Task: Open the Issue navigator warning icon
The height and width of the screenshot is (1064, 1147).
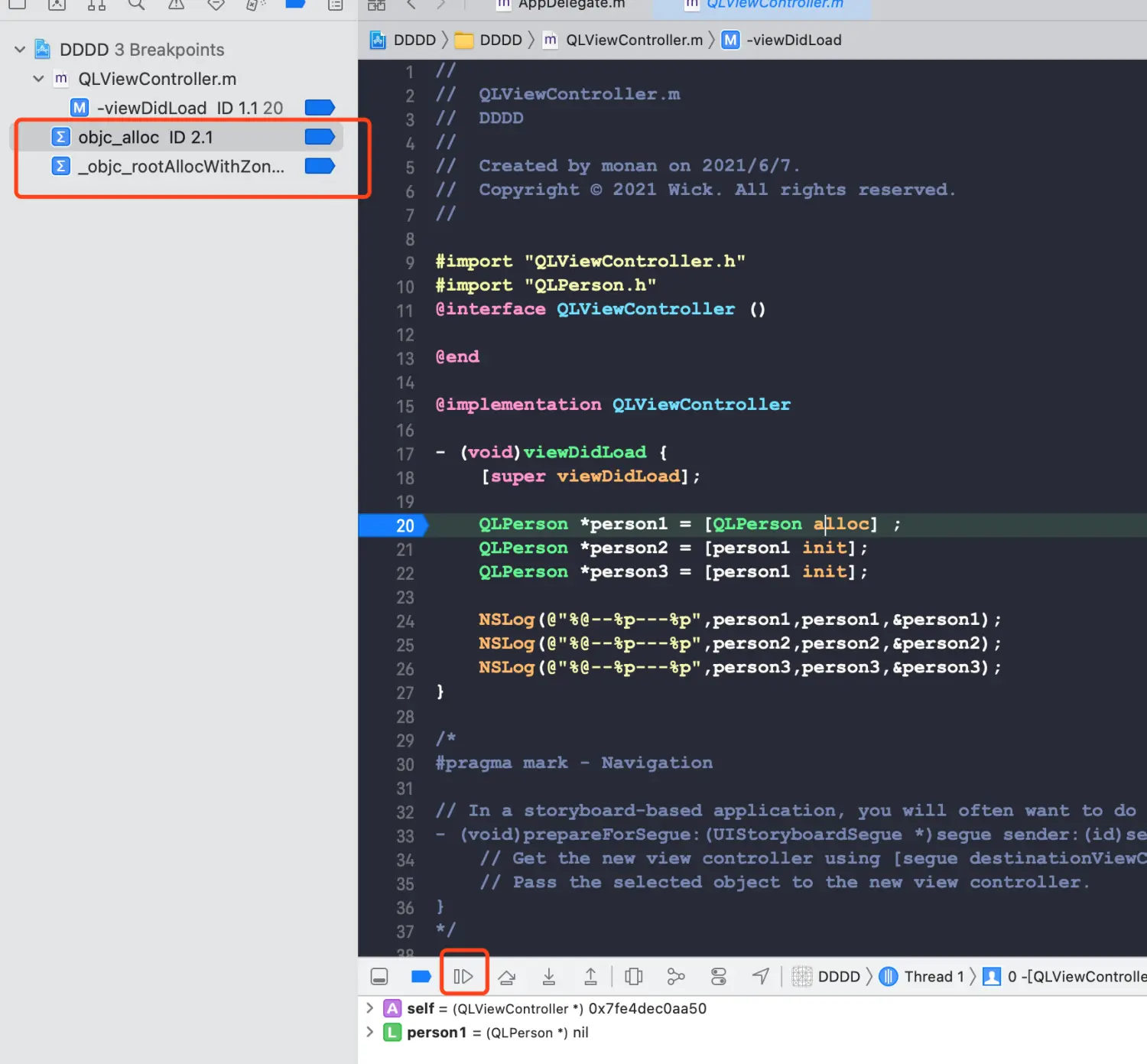Action: click(176, 4)
